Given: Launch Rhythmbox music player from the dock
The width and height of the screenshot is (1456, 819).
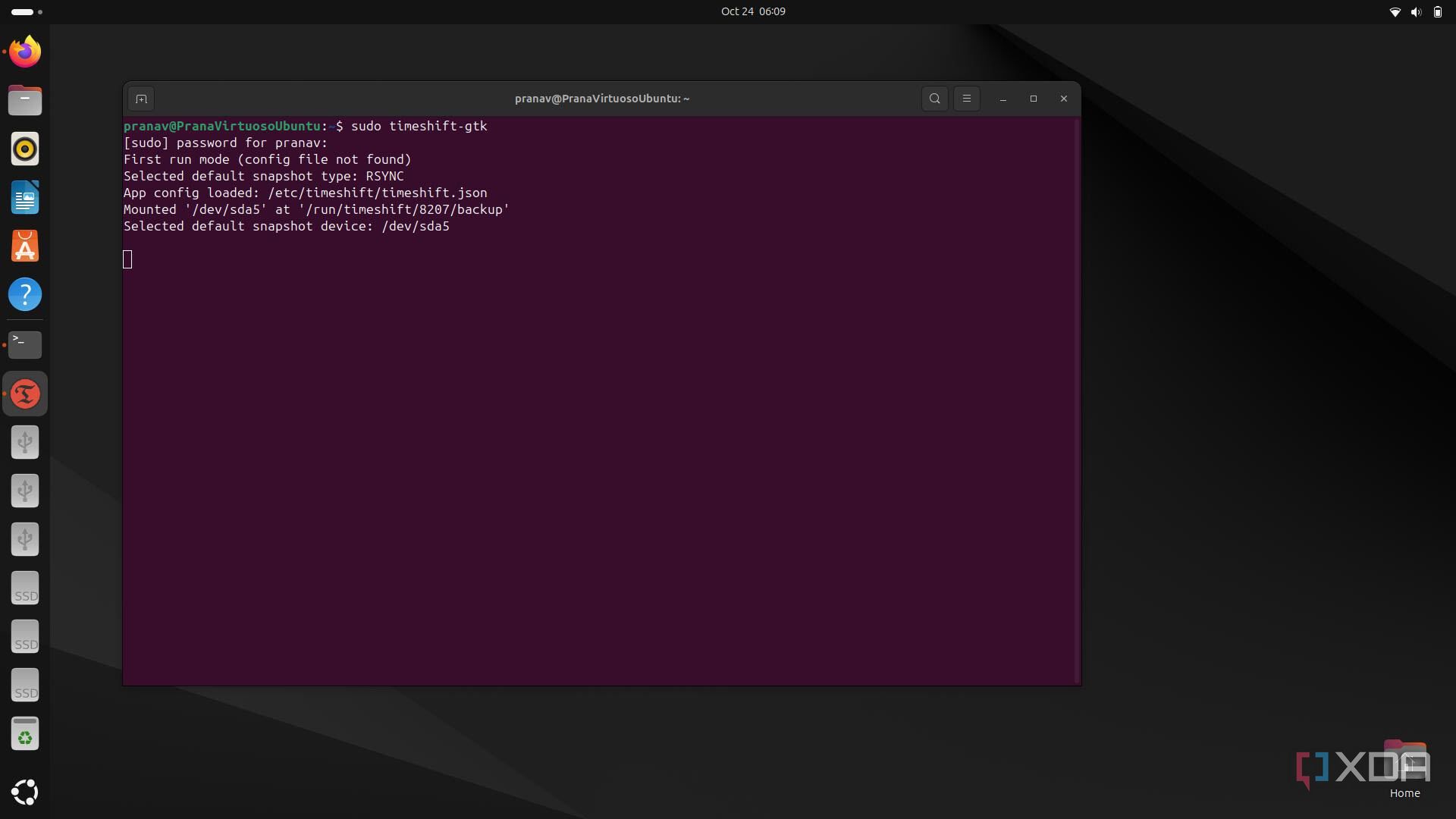Looking at the screenshot, I should [x=25, y=149].
